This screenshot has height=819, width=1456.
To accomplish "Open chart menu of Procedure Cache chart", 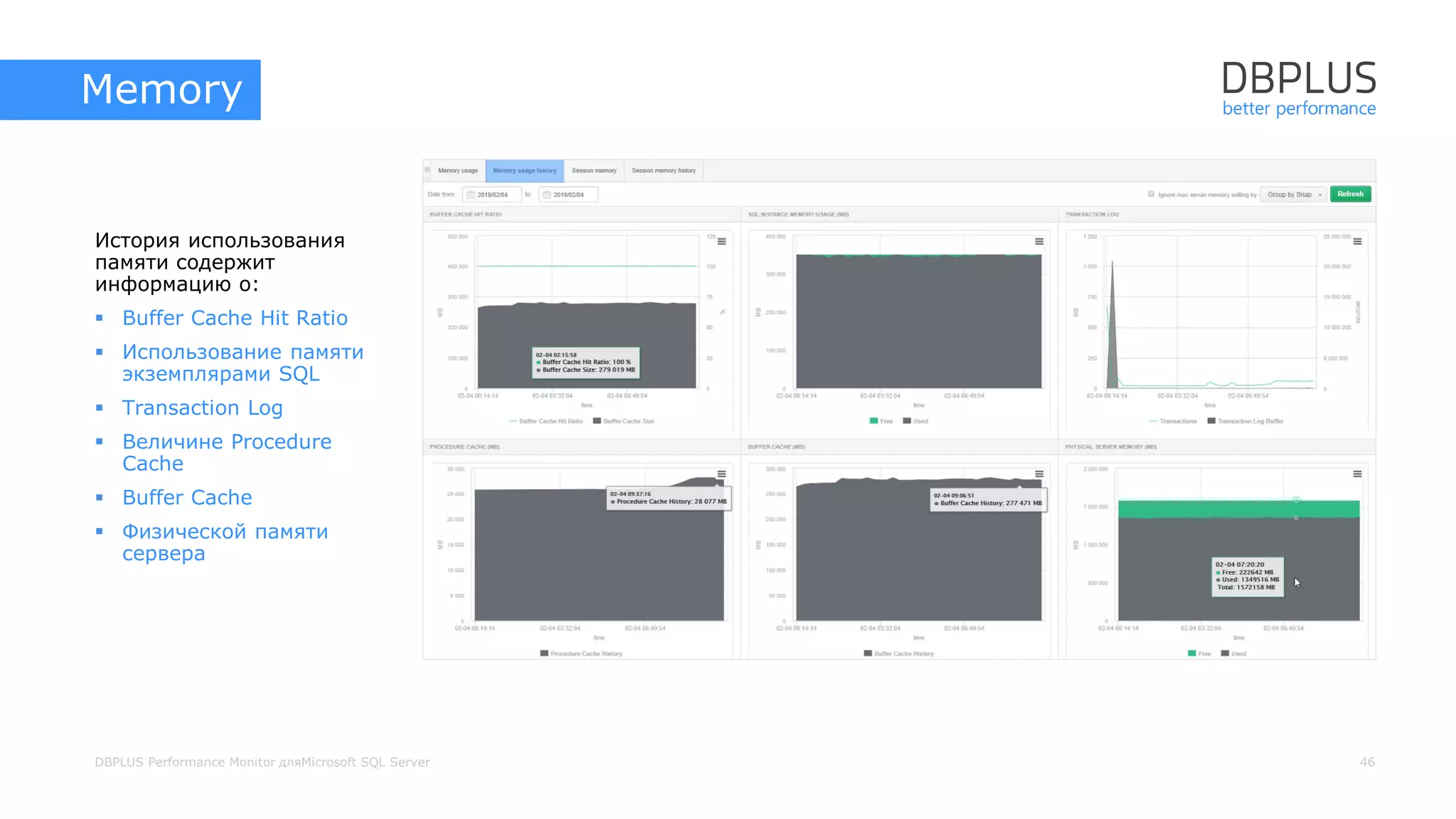I will point(722,474).
